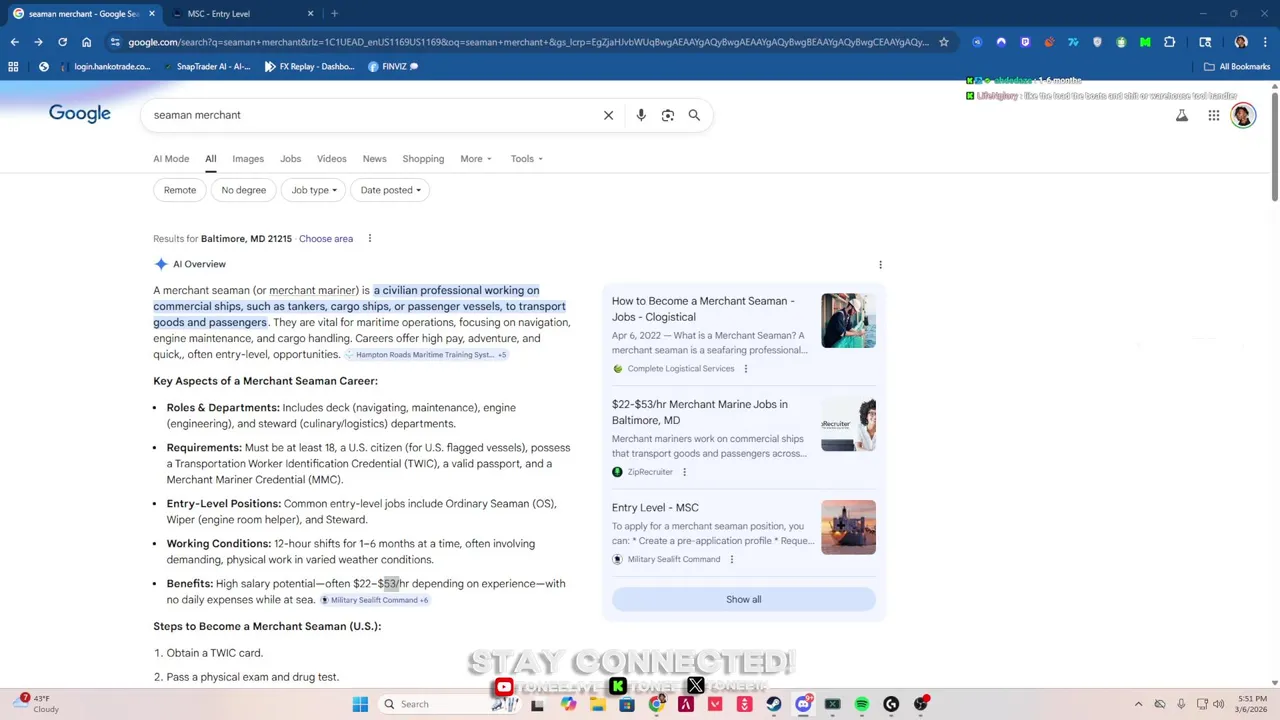The width and height of the screenshot is (1280, 720).
Task: Open Chrome three-dot menu
Action: [1265, 42]
